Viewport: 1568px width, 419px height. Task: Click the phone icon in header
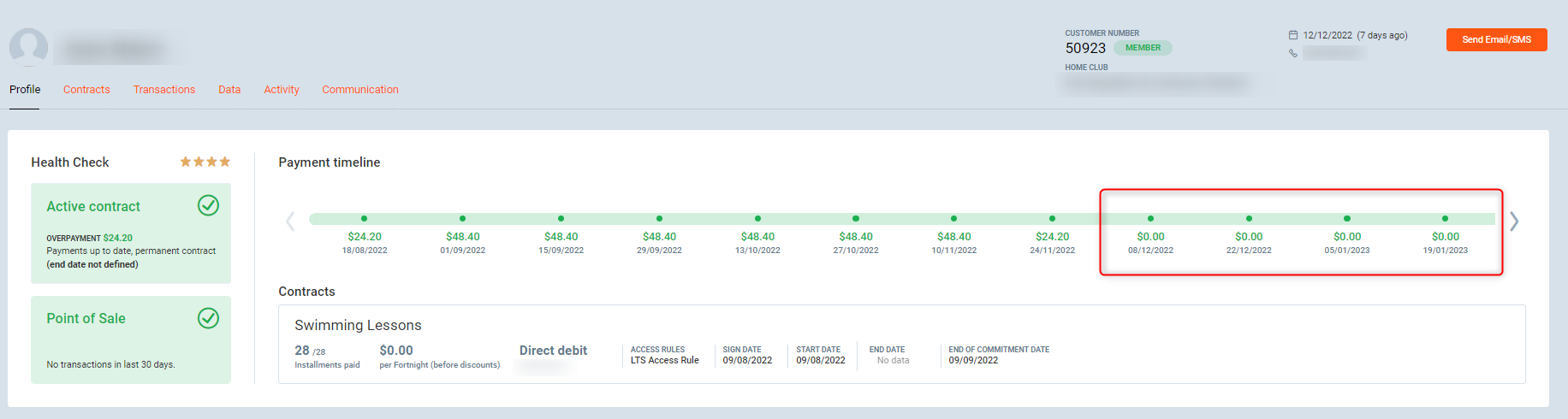pyautogui.click(x=1293, y=53)
